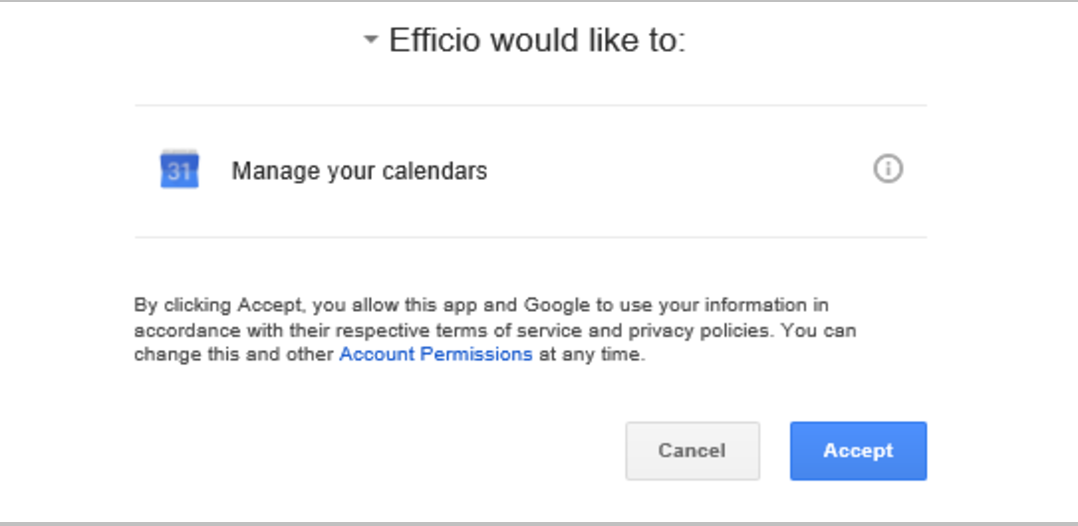This screenshot has width=1078, height=526.
Task: Click the small gray arrow before Efficio
Action: tap(371, 40)
